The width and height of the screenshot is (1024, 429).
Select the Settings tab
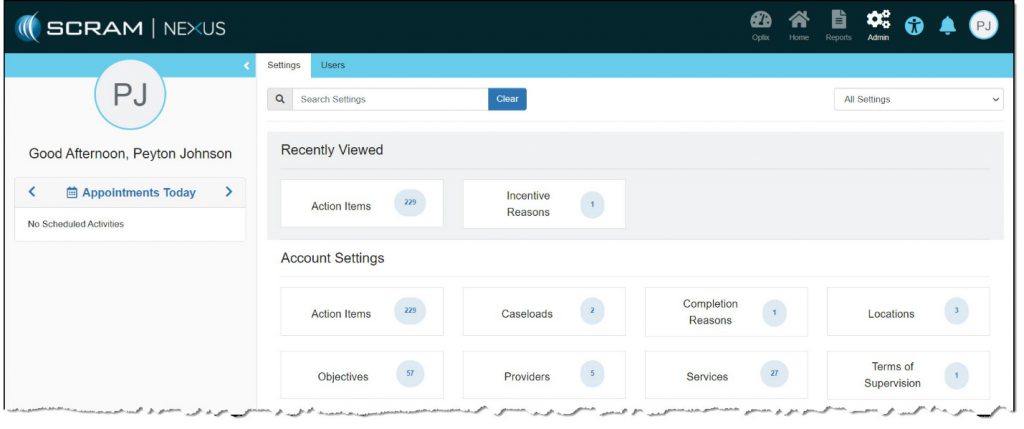(x=283, y=65)
